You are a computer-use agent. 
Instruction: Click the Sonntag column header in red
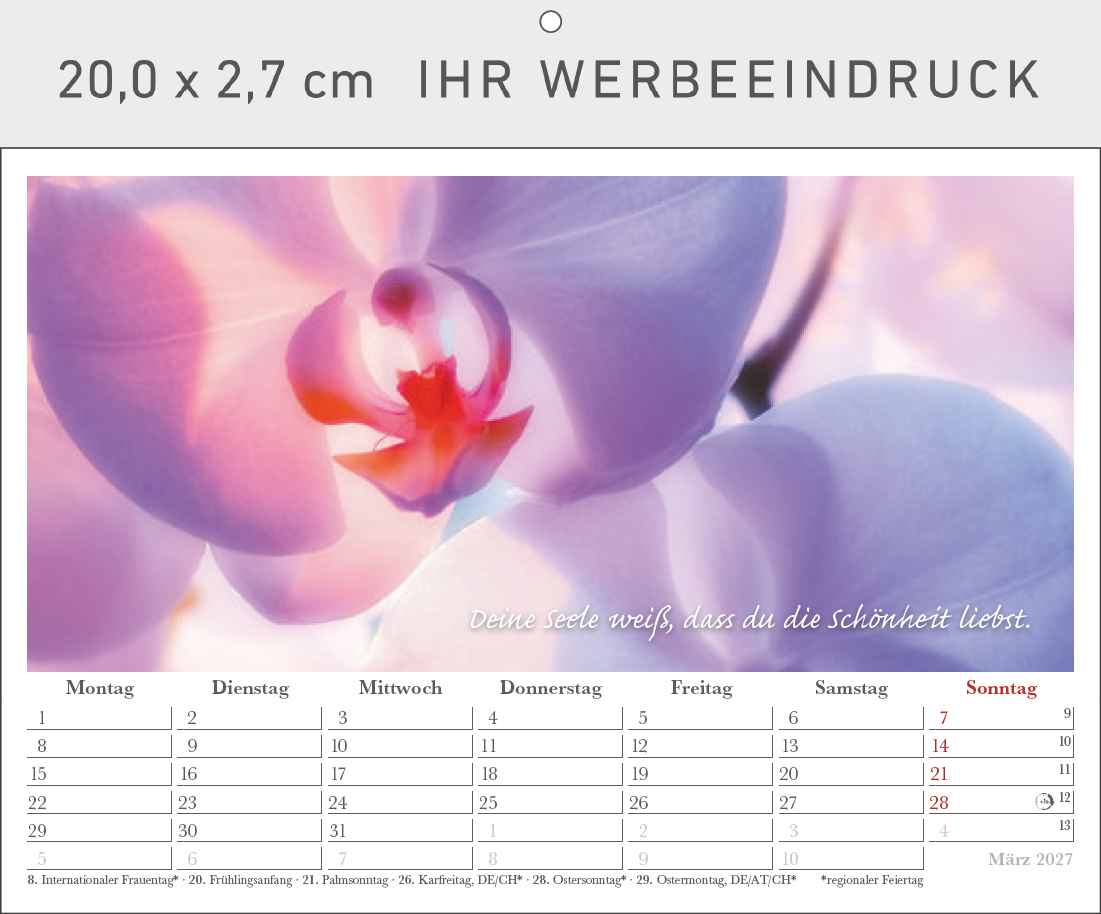click(1001, 688)
